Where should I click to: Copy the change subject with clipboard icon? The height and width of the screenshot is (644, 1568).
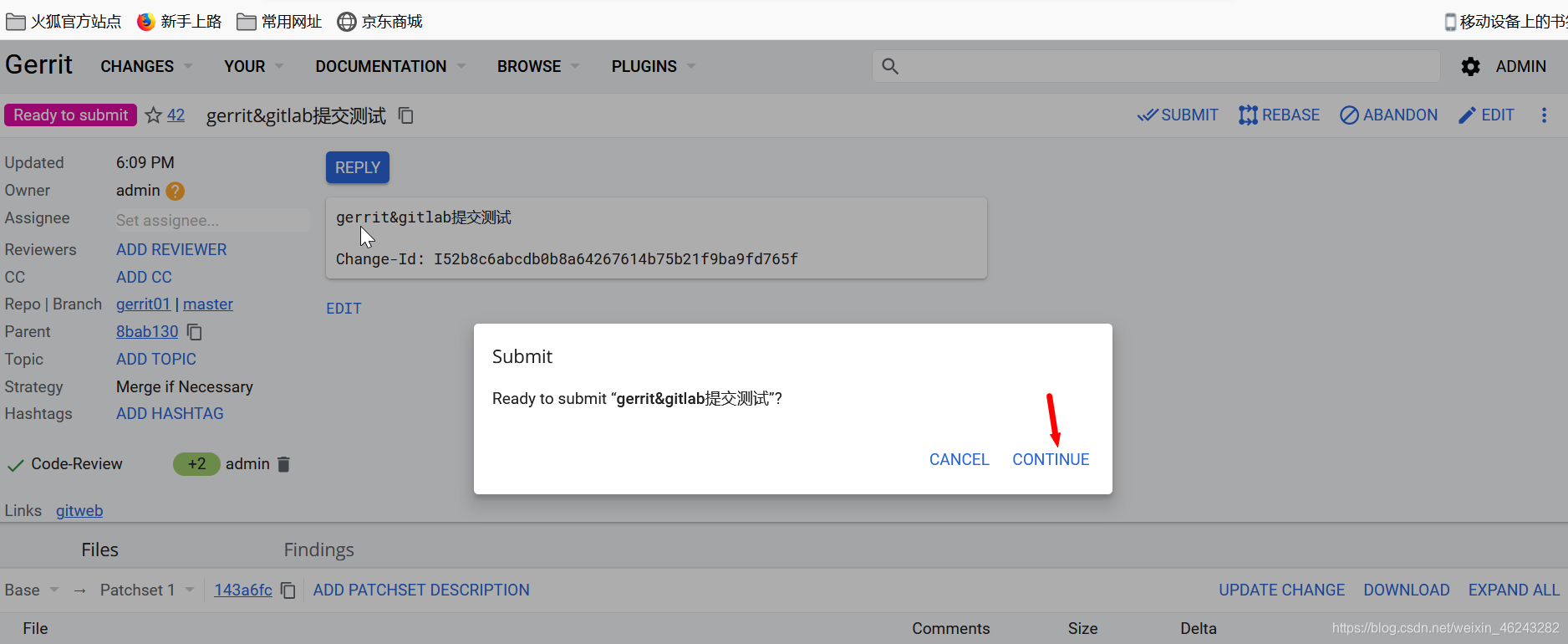406,115
